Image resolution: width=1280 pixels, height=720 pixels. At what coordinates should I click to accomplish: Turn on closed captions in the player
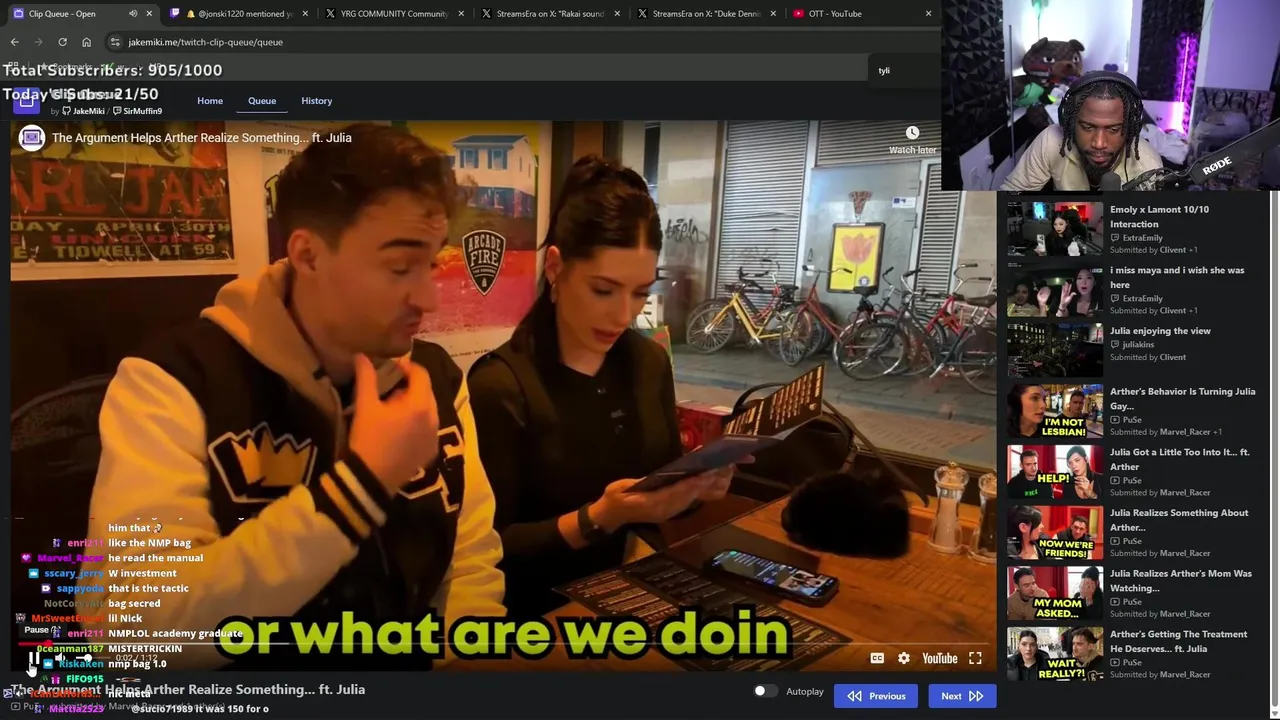(x=877, y=658)
